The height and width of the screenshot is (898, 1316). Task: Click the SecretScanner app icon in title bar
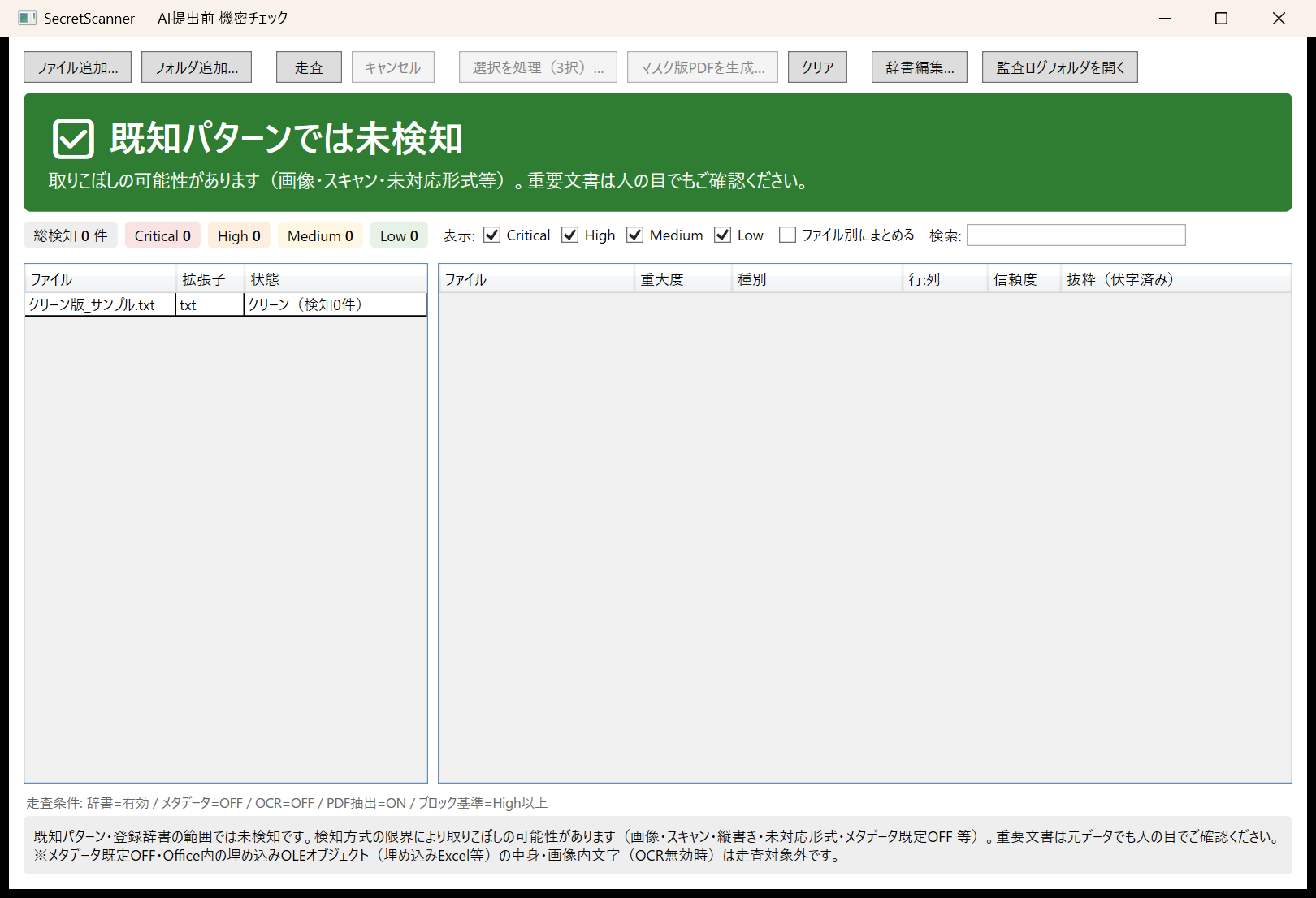click(28, 18)
